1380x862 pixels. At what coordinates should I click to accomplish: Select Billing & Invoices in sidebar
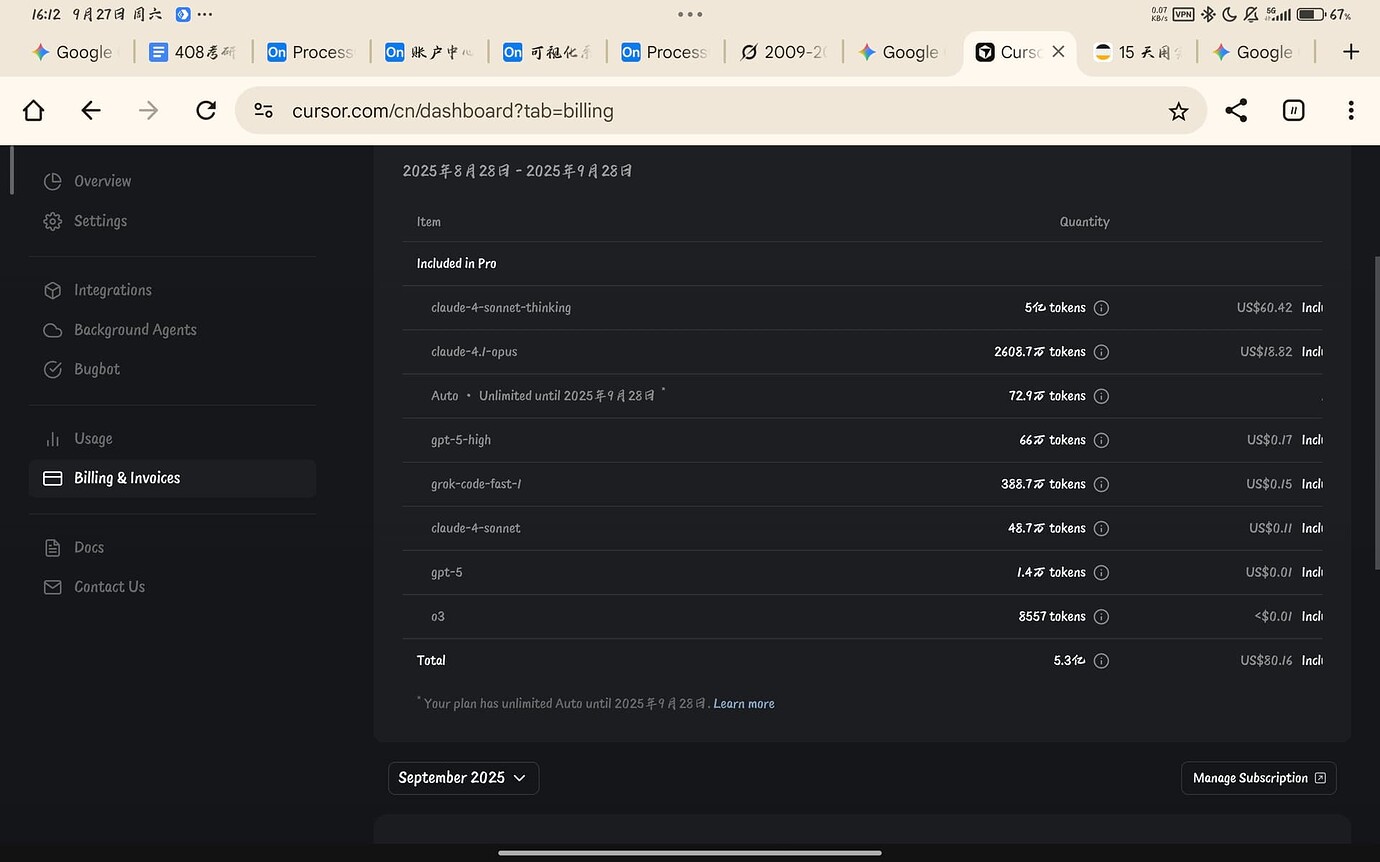(172, 478)
